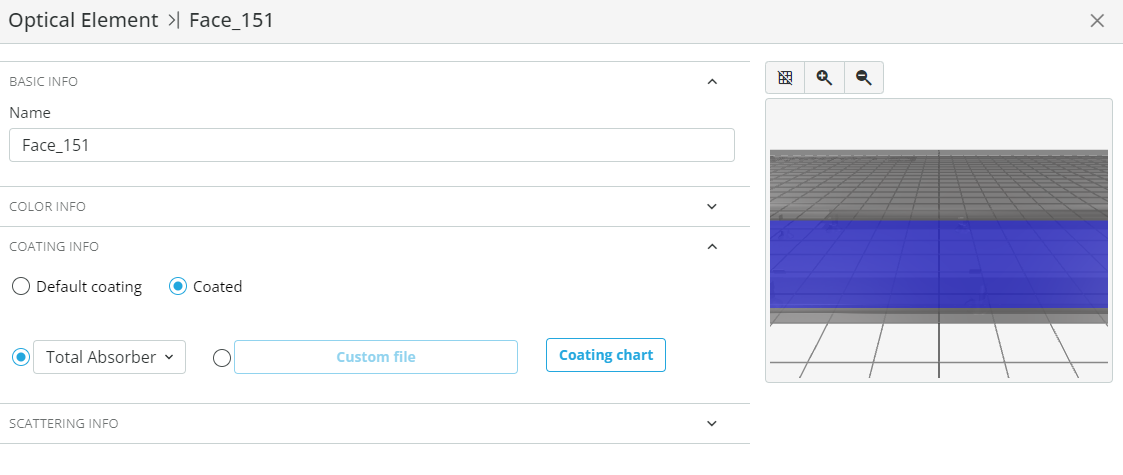
Task: Select the Default coating radio button
Action: (x=21, y=287)
